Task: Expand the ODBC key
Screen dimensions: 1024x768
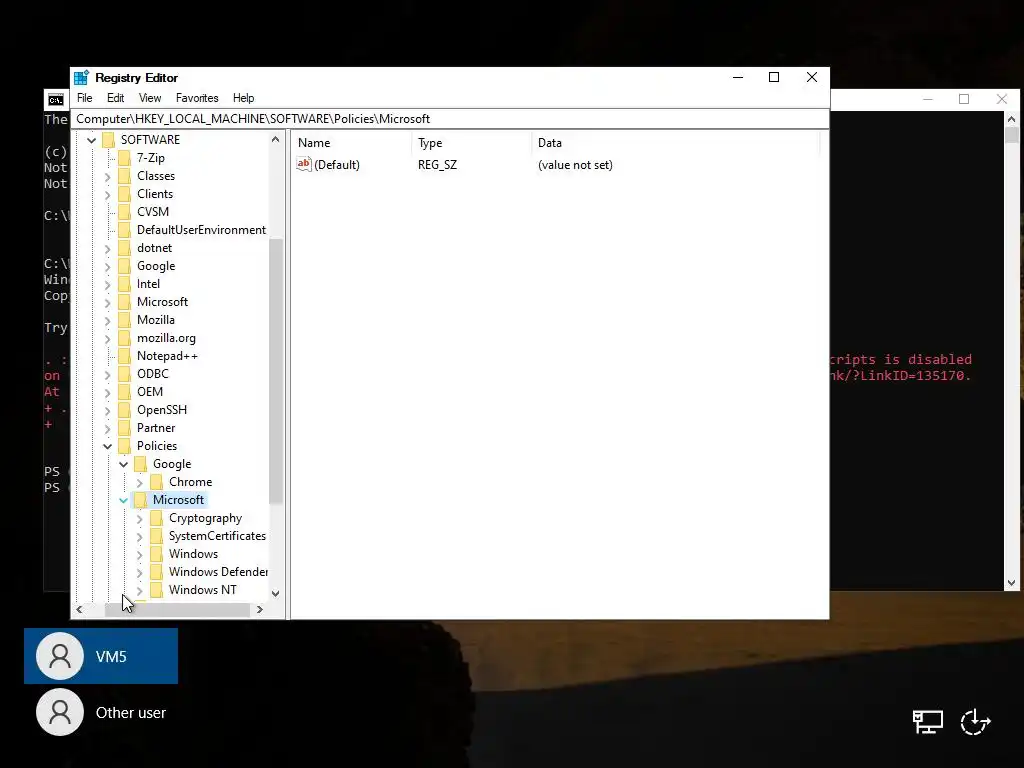Action: point(108,375)
